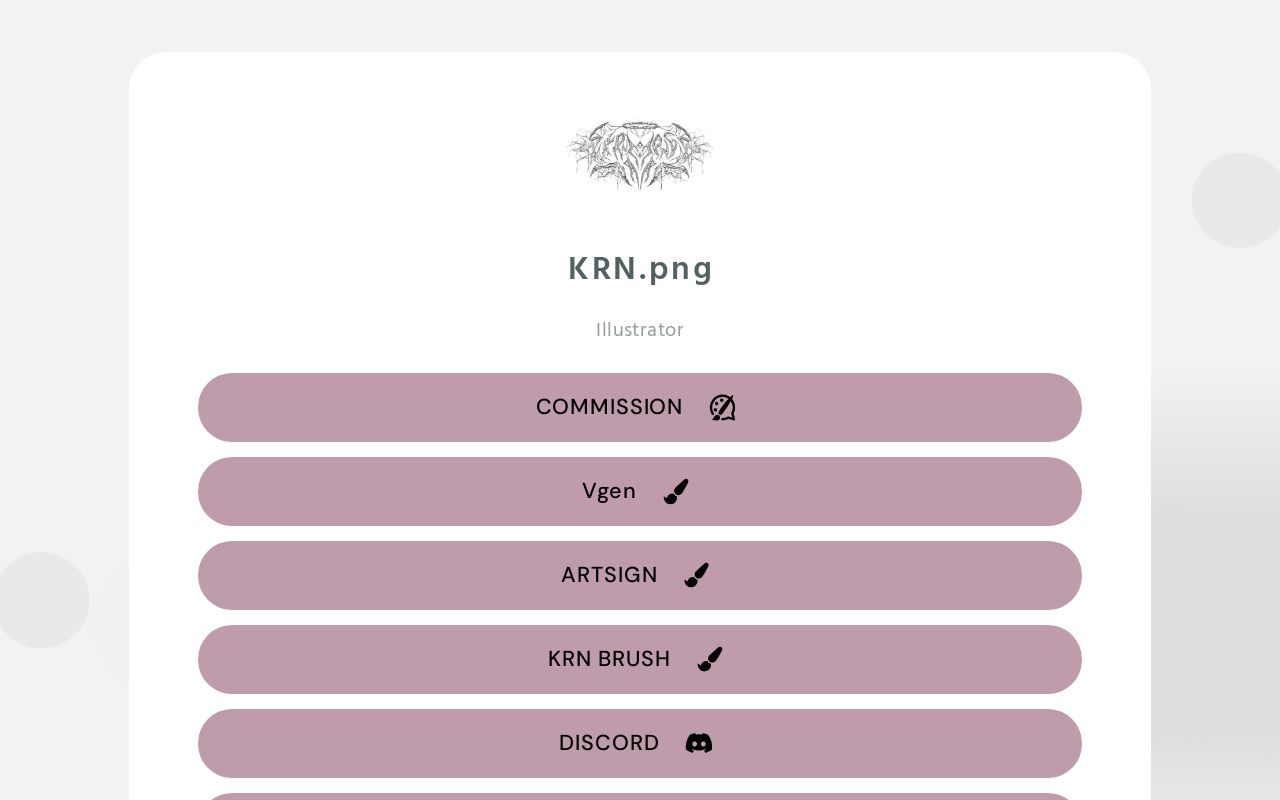Click the Discord face icon inside its button
Image resolution: width=1280 pixels, height=800 pixels.
click(x=699, y=743)
